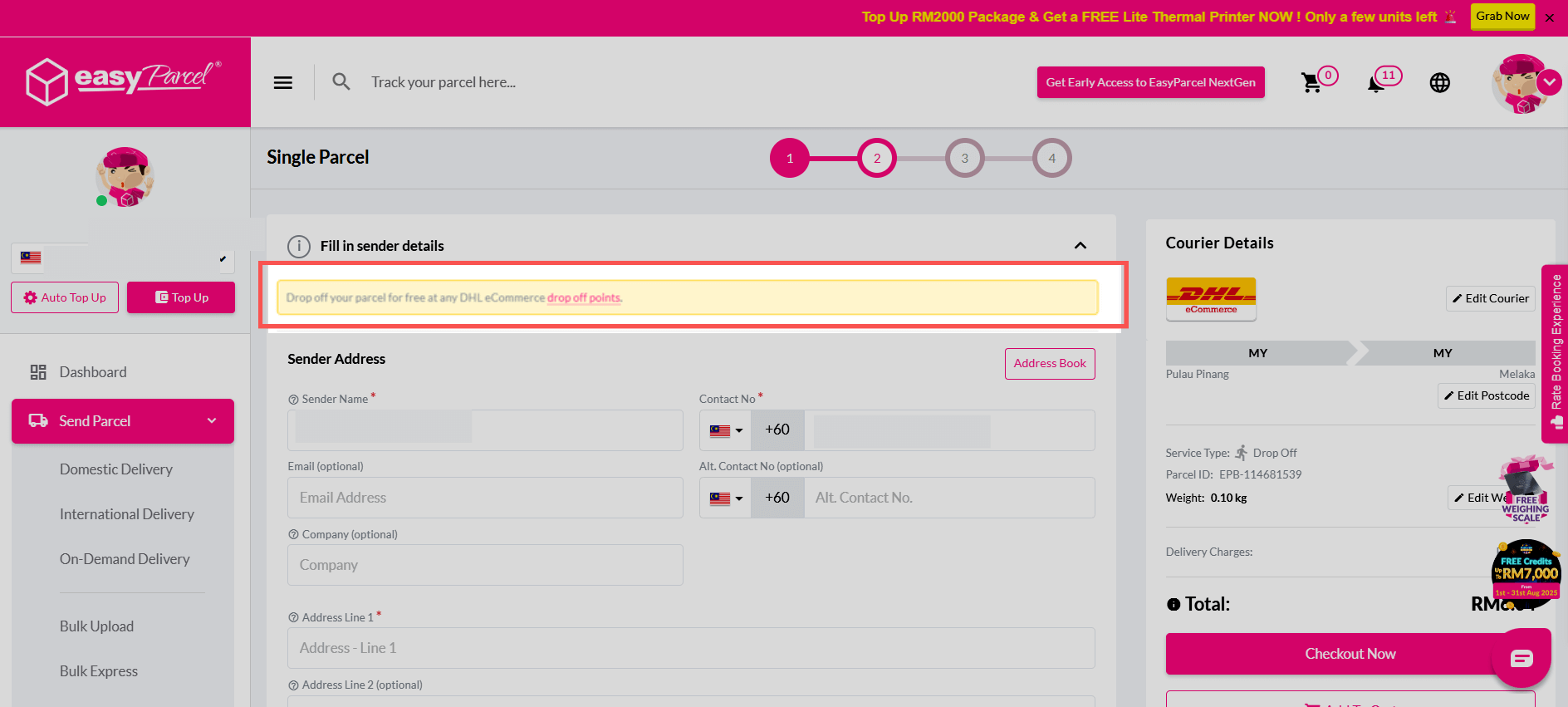Focus the Alt. Contact No field
Screen dimensions: 1568x707
949,498
